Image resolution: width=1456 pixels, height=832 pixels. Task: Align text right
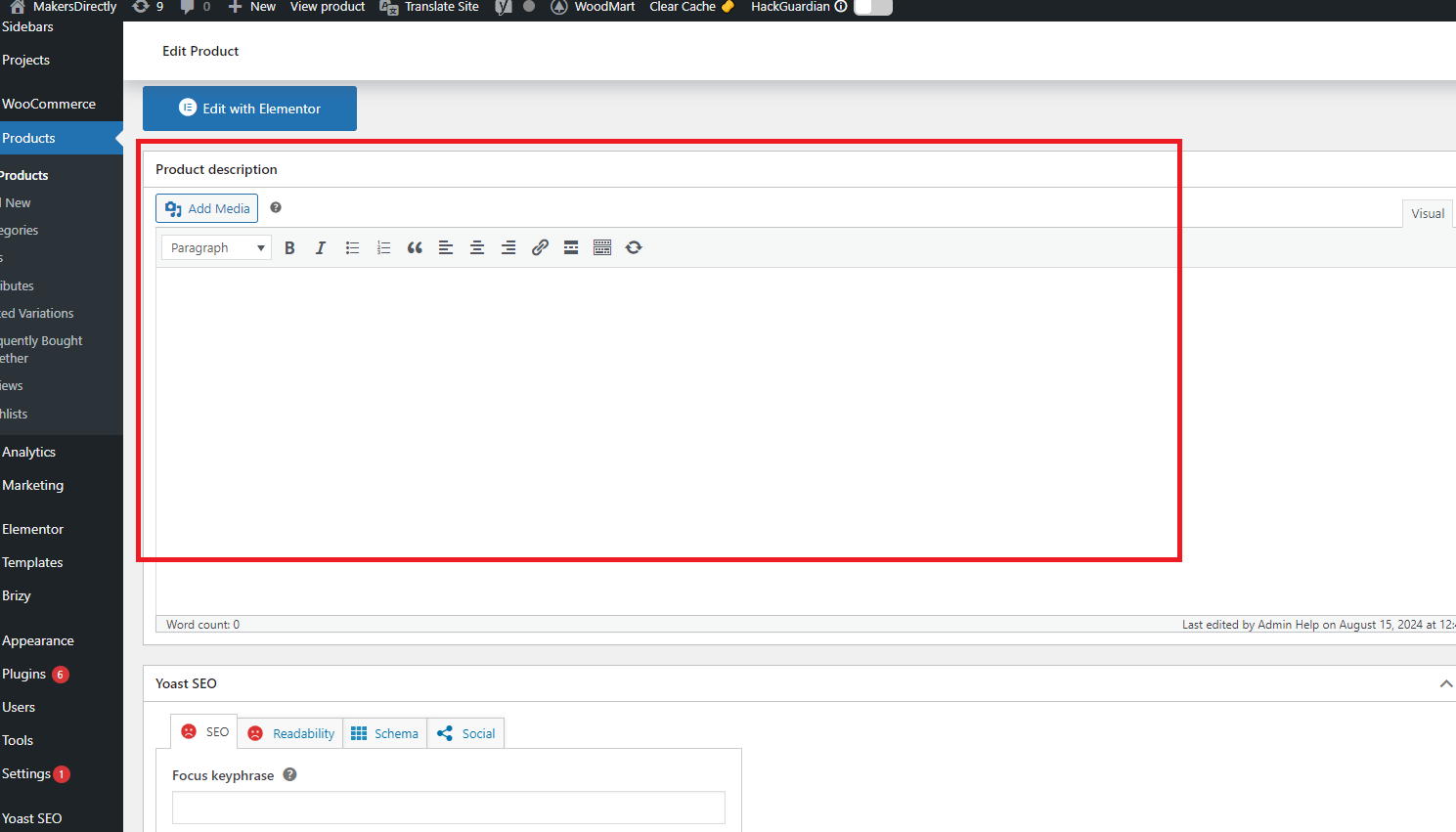(508, 247)
